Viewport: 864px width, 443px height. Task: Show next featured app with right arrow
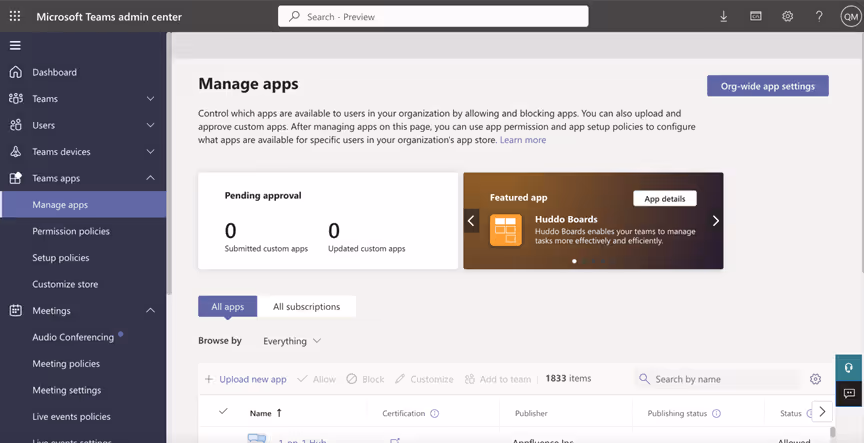(x=716, y=221)
